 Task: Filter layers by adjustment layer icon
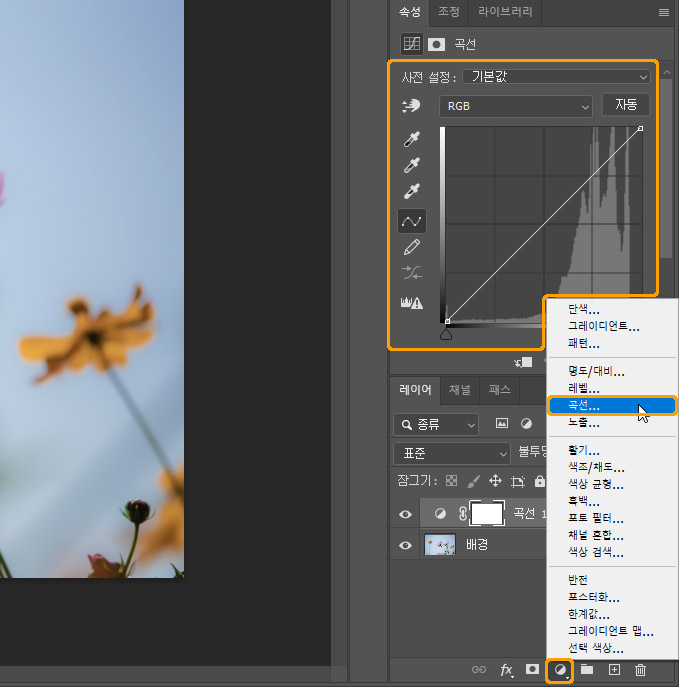526,423
